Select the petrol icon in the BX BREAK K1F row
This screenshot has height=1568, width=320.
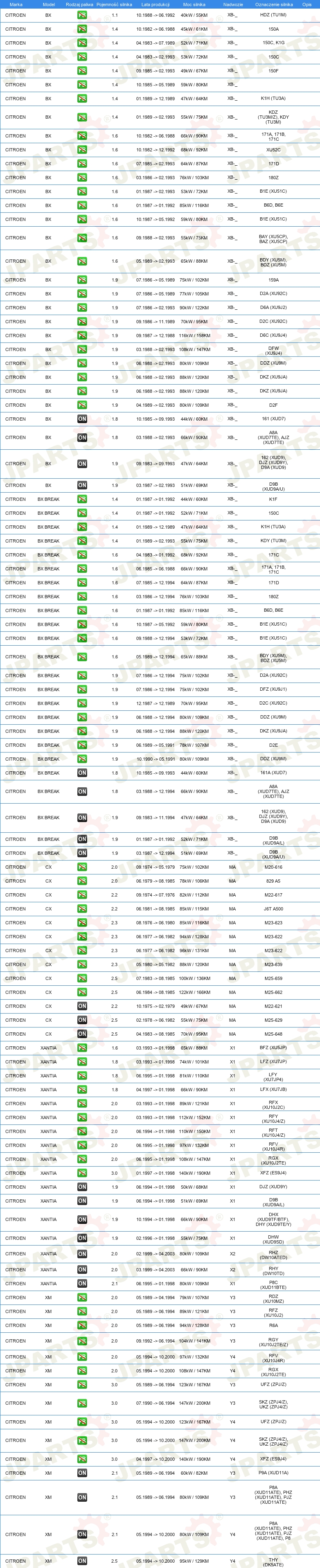click(82, 499)
